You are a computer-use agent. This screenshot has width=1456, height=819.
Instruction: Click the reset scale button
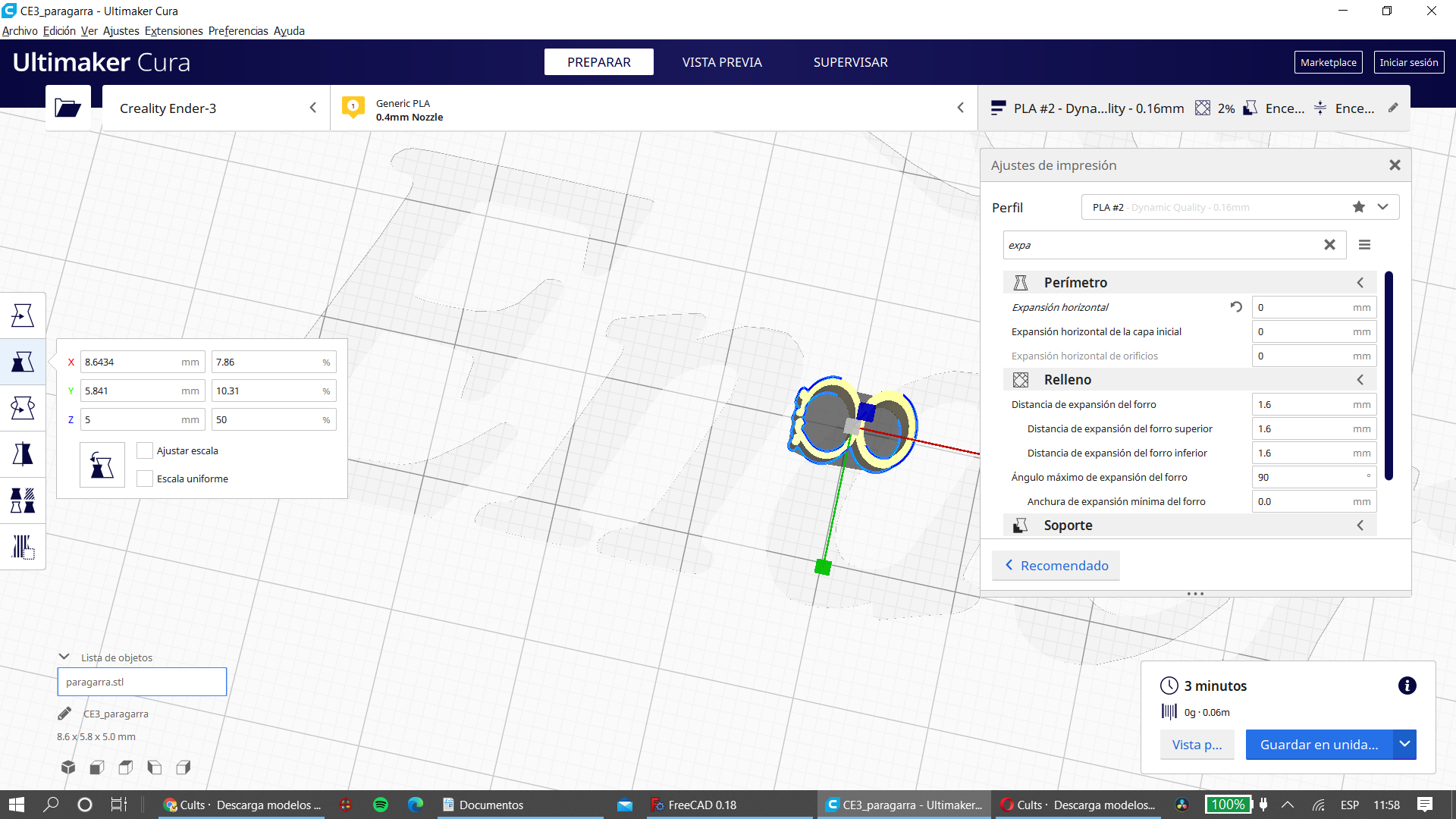click(x=102, y=464)
